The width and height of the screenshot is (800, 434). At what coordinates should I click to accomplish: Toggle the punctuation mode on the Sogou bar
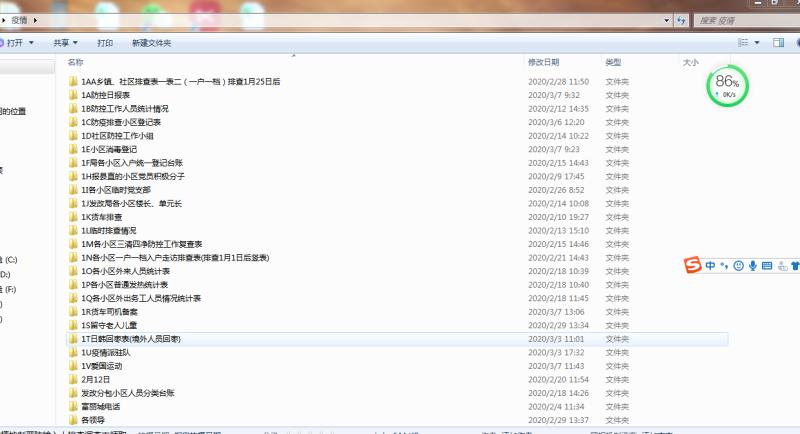tap(723, 266)
